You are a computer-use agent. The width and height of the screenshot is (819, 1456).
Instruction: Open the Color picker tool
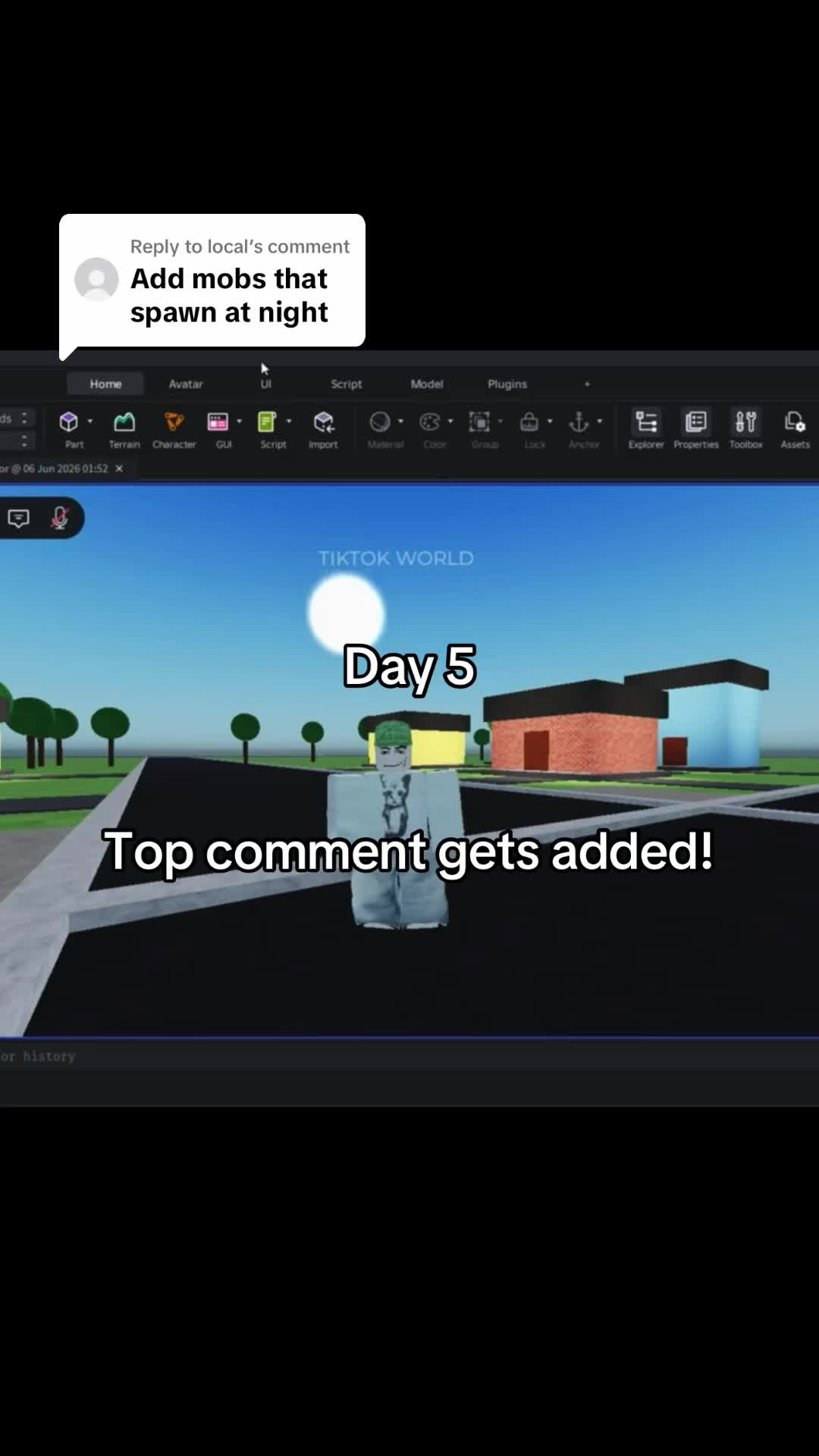[x=431, y=429]
